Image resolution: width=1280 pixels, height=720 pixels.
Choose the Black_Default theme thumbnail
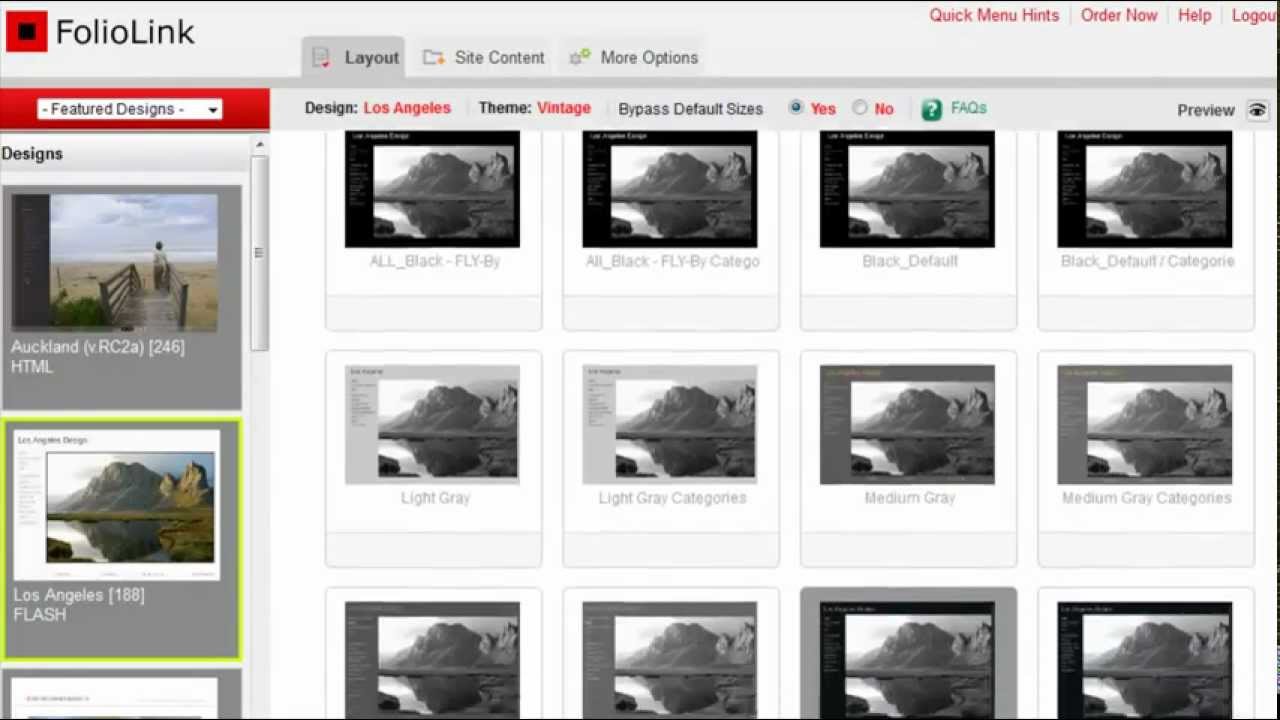coord(907,188)
